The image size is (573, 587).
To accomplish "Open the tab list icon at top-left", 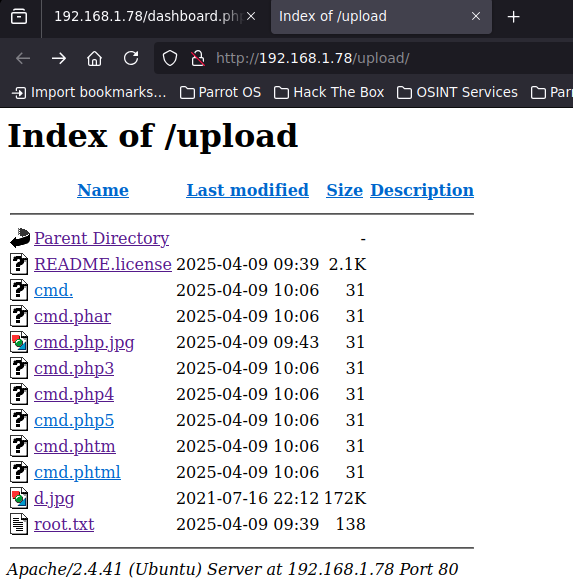I will click(19, 16).
